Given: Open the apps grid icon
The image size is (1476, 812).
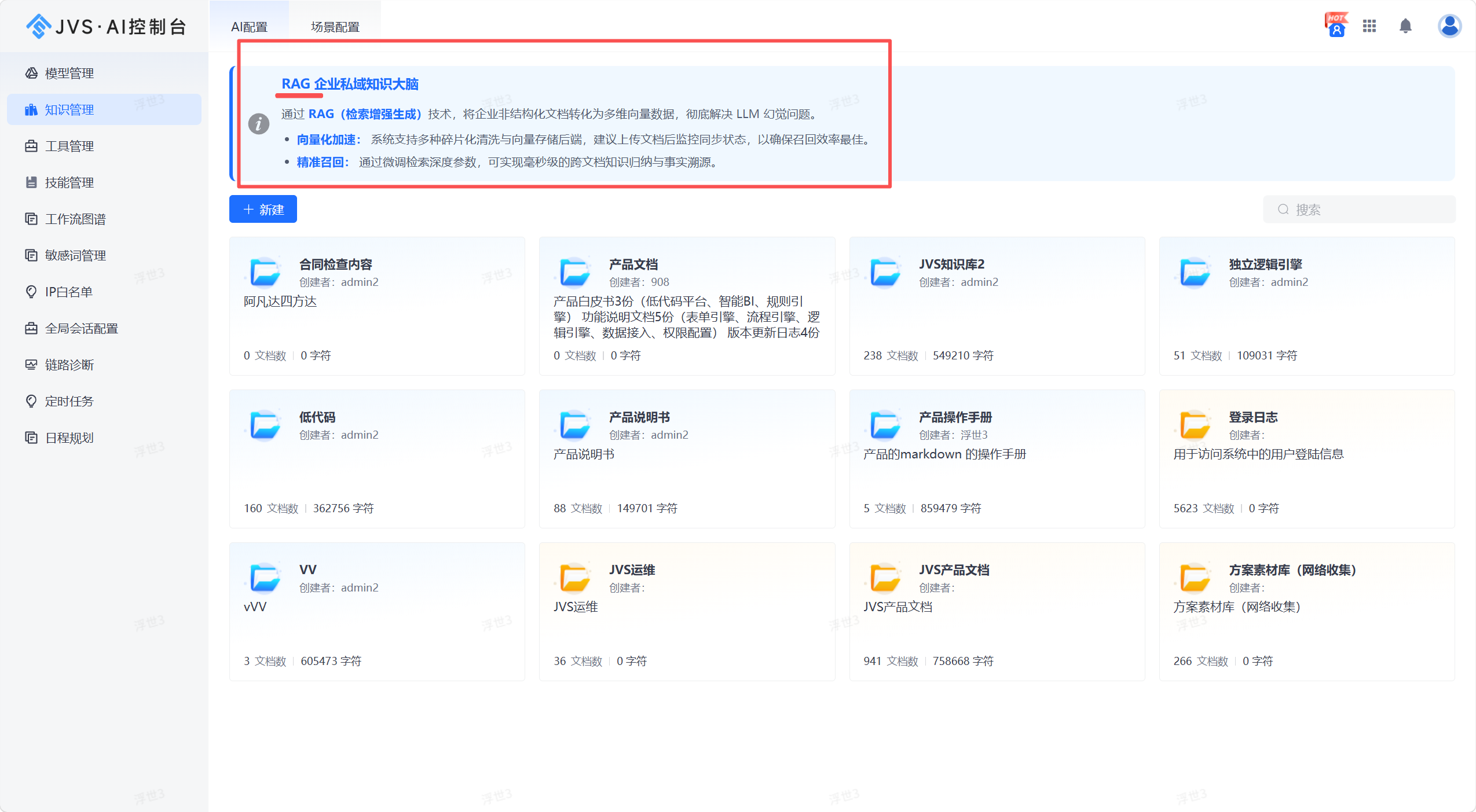Looking at the screenshot, I should 1369,26.
